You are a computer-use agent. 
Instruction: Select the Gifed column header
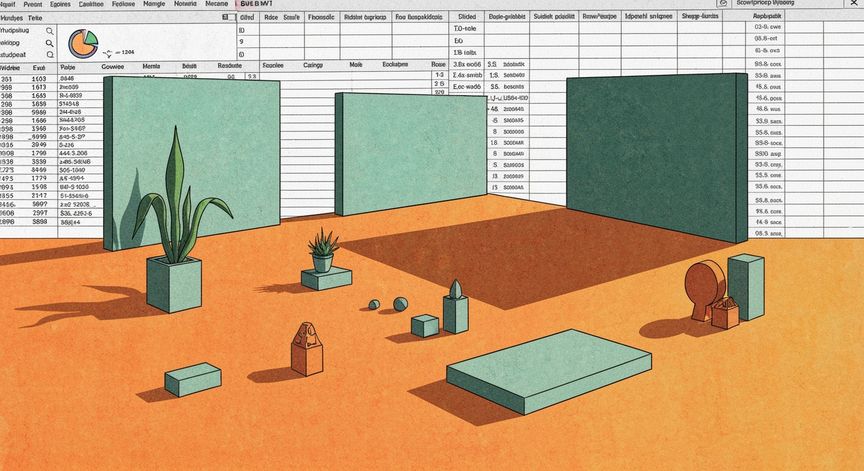[247, 17]
